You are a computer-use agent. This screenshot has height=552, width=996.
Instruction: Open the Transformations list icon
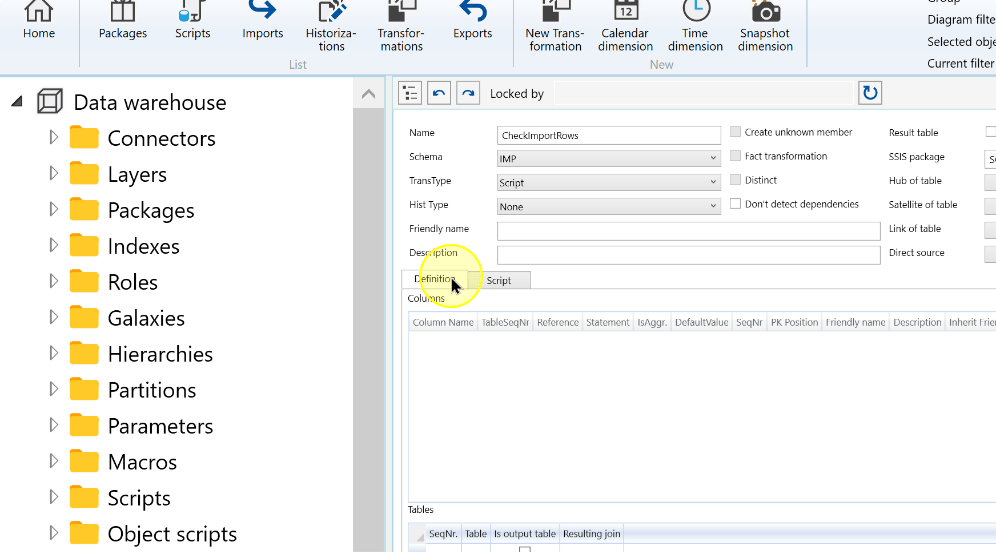401,27
